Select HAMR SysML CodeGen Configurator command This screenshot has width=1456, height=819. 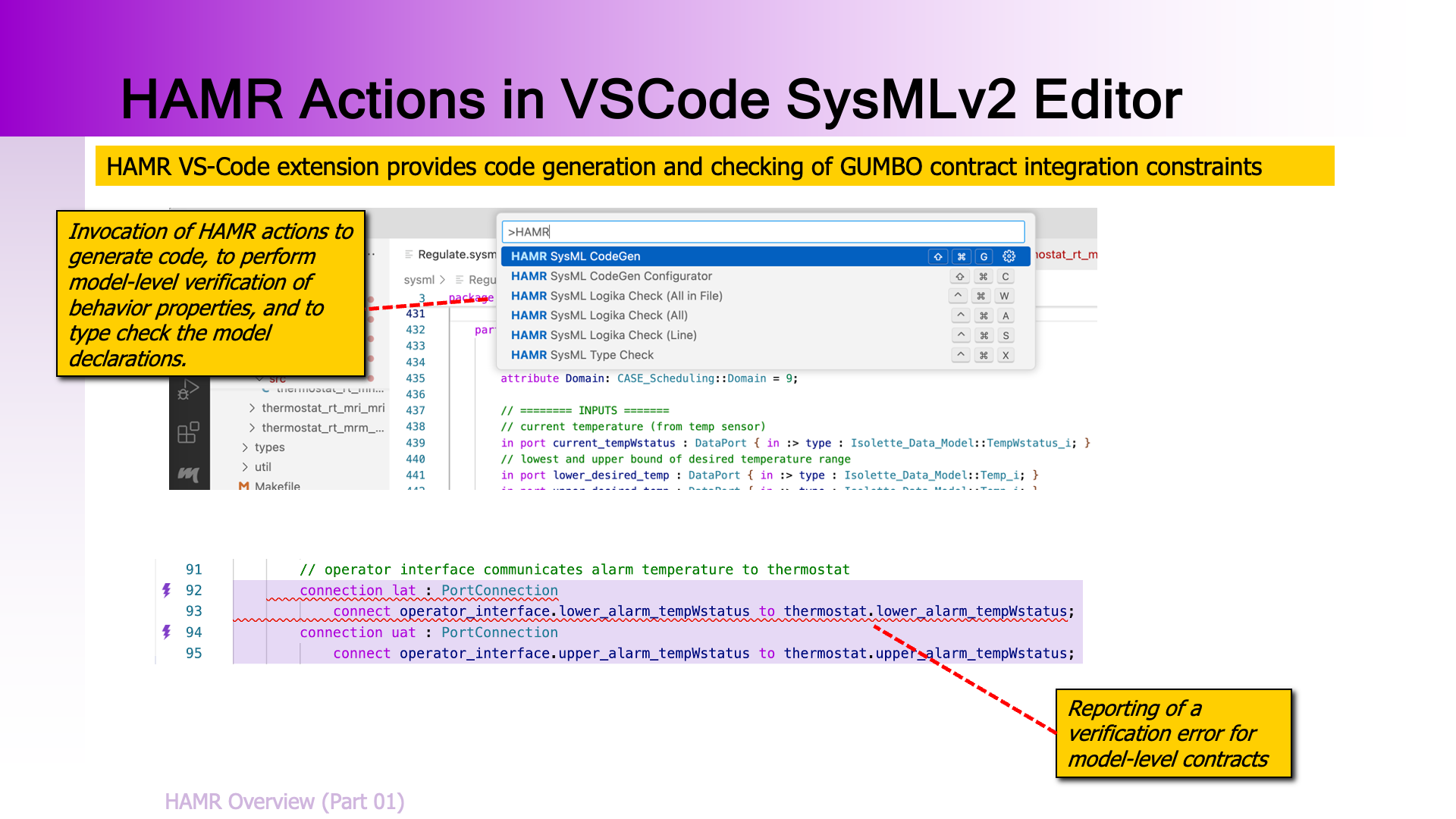click(610, 276)
